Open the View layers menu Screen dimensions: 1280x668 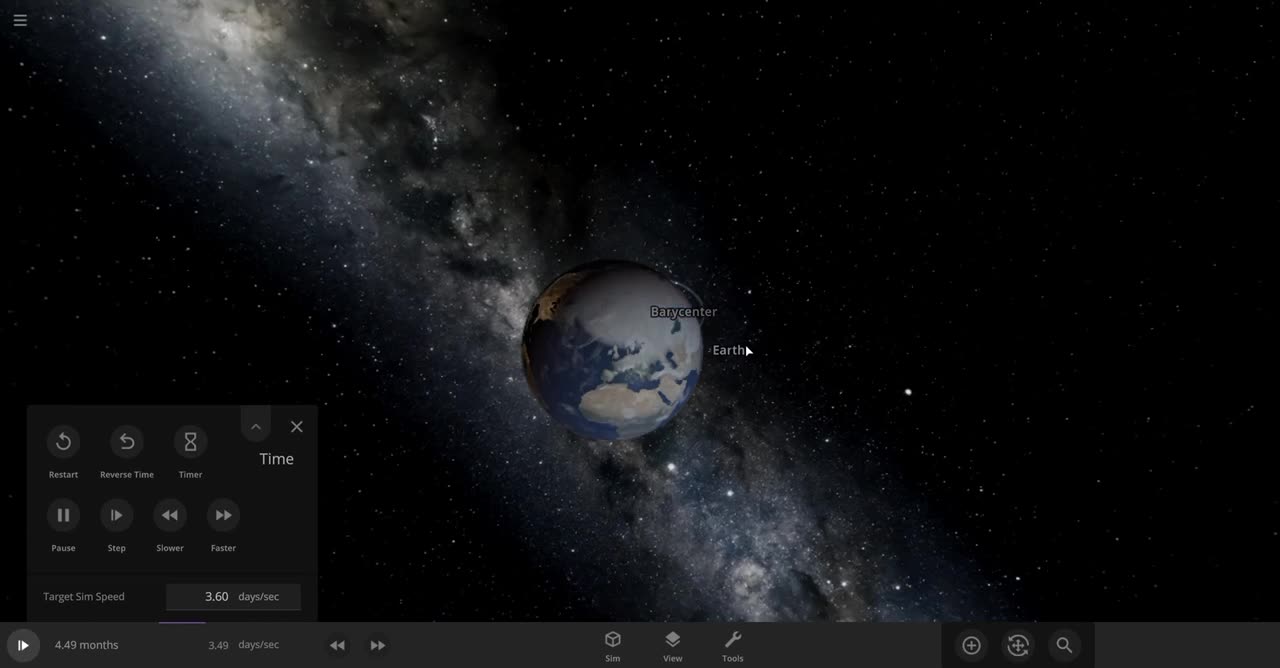click(x=673, y=646)
